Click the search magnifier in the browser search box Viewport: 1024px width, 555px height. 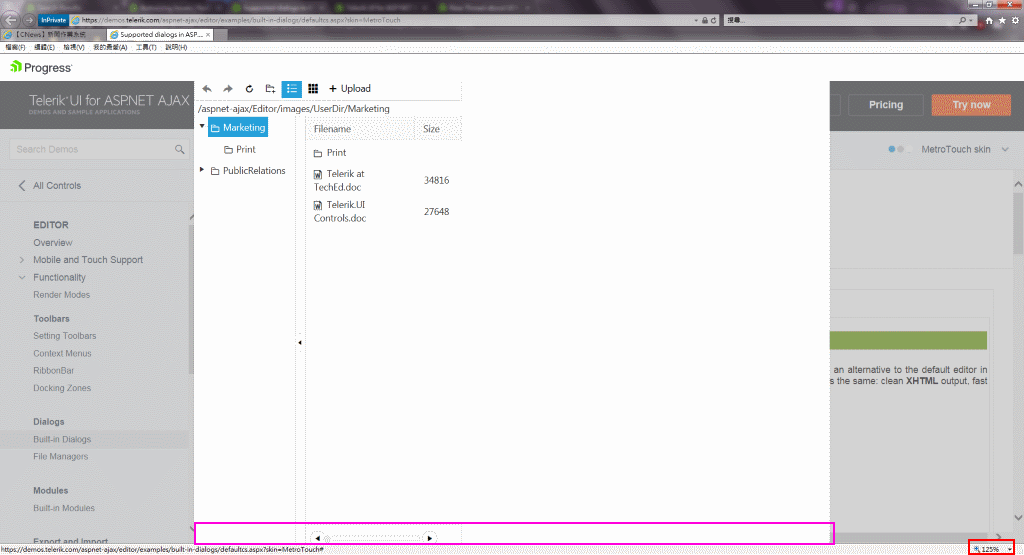tap(963, 20)
